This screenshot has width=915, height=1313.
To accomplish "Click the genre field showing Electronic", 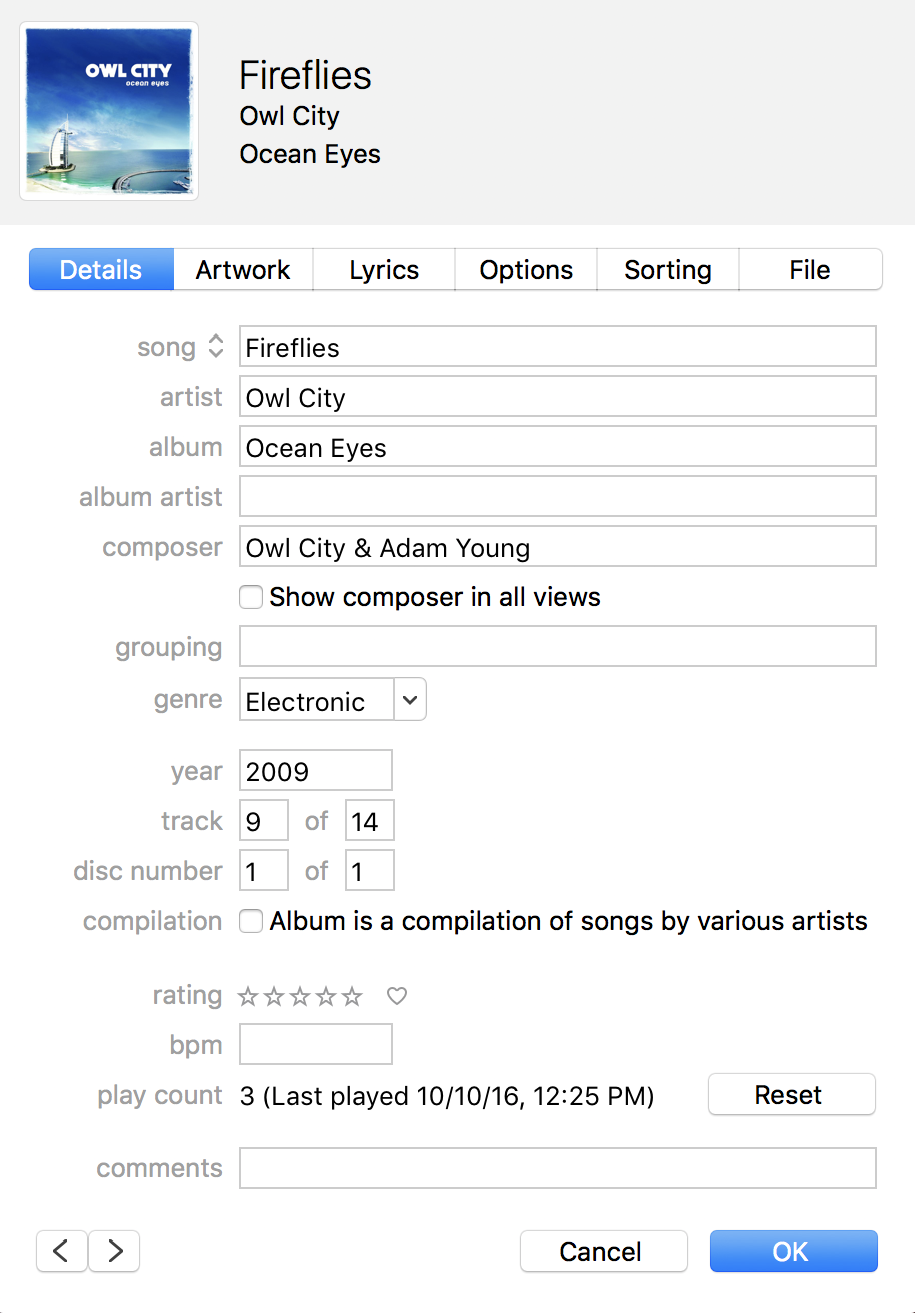I will [317, 700].
